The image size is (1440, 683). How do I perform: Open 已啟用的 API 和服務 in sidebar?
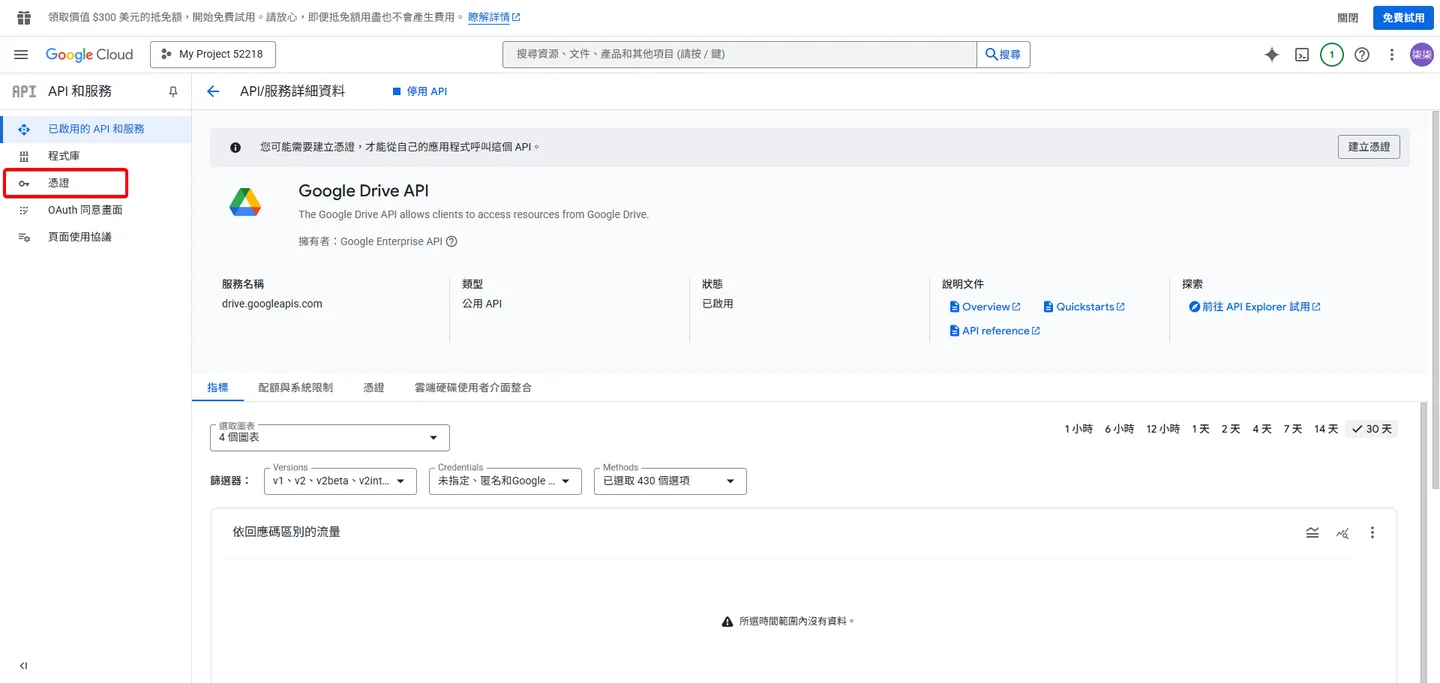(x=96, y=129)
